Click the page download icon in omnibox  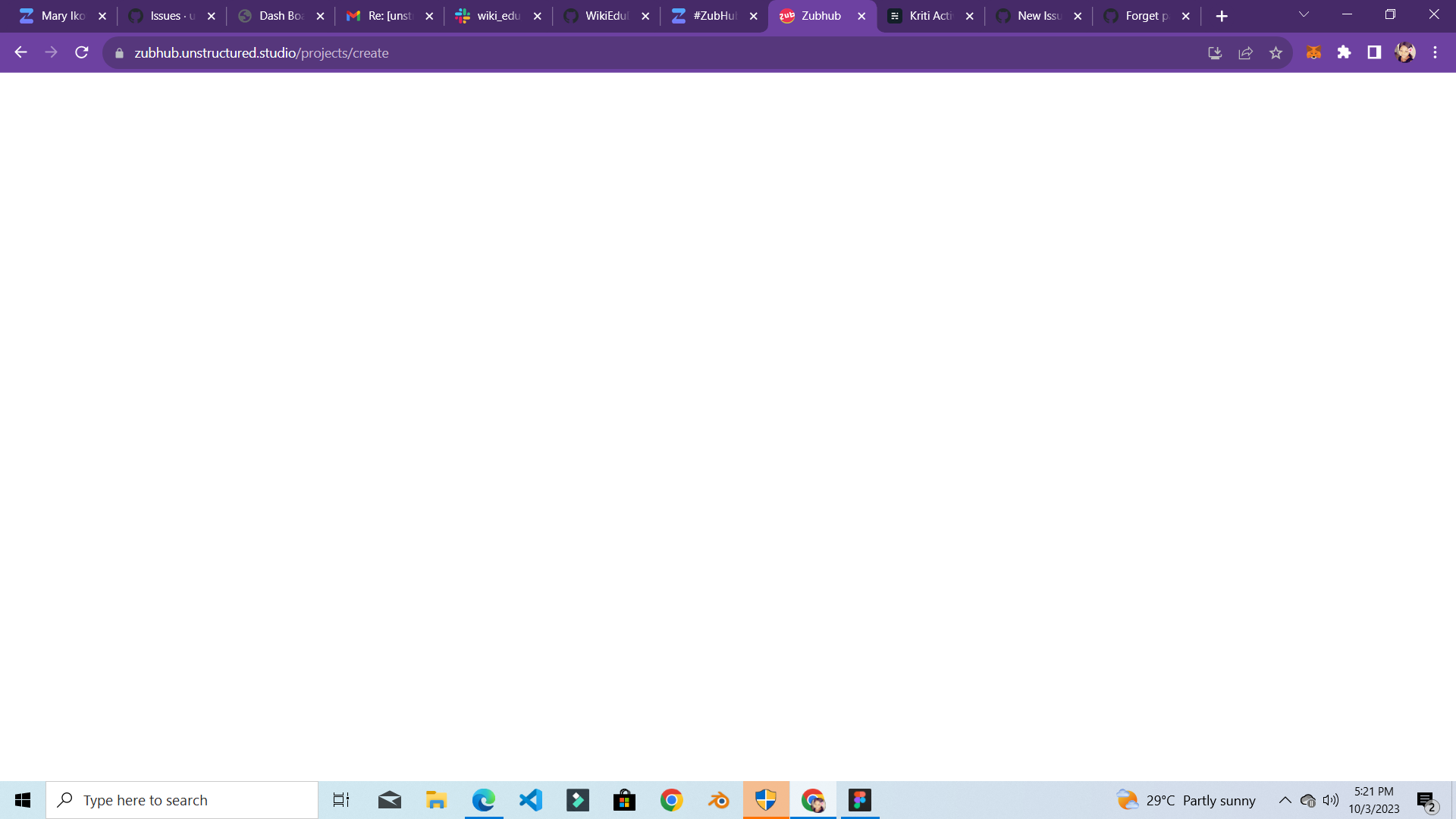coord(1215,52)
